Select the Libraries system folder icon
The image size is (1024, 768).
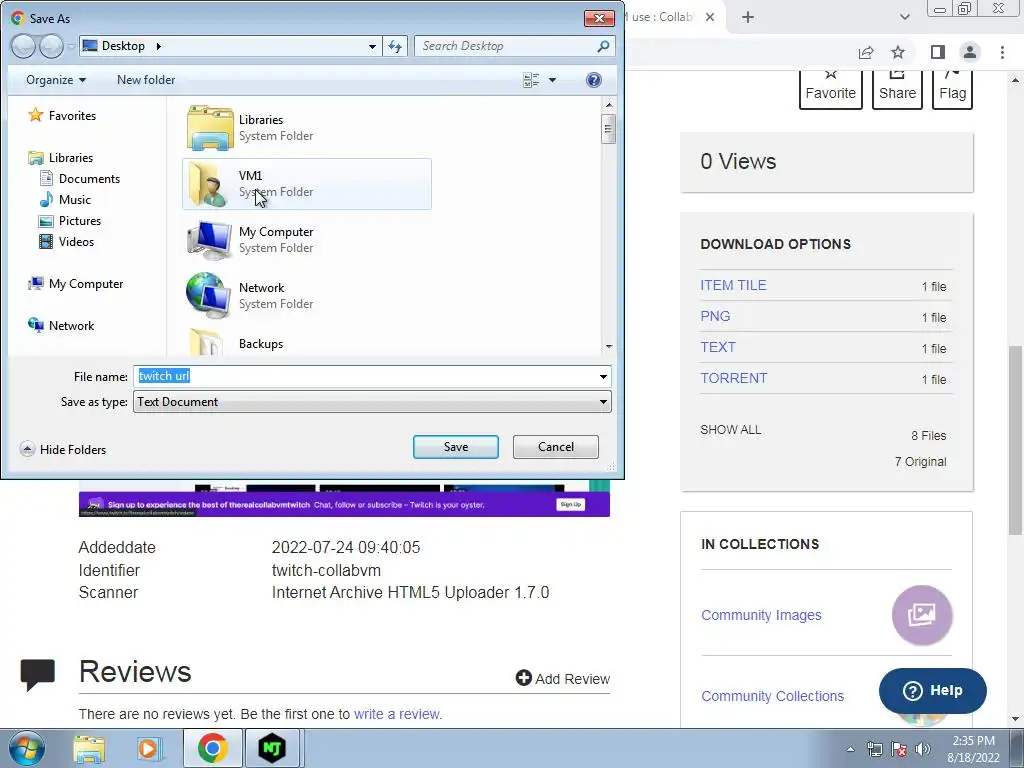(x=210, y=127)
